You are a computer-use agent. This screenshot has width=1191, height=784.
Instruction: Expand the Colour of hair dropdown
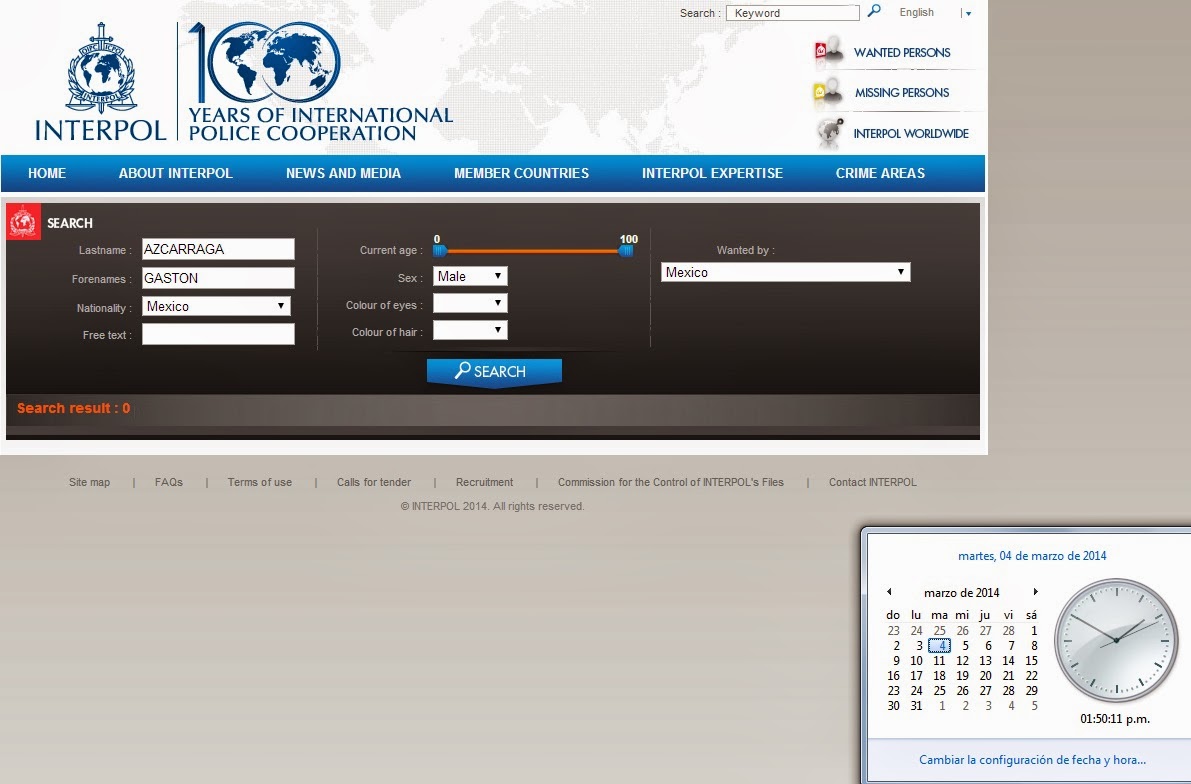point(470,330)
